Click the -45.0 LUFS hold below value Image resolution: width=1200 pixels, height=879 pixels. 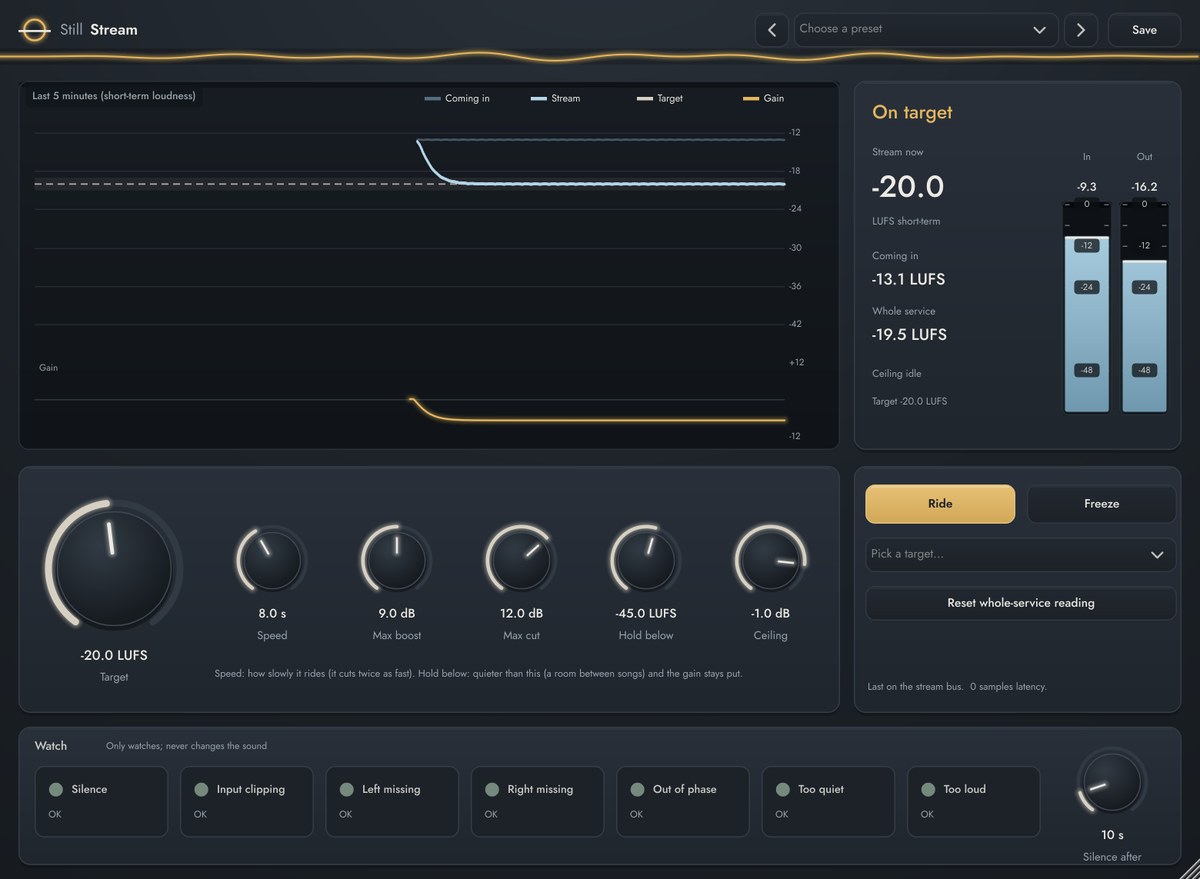tap(646, 613)
